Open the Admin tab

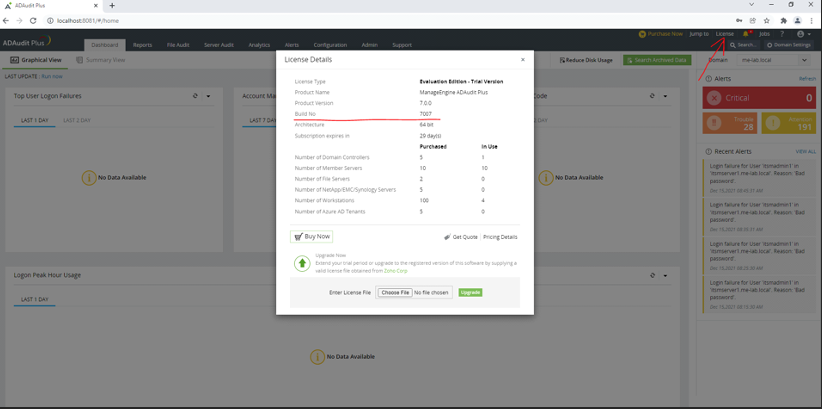pos(370,45)
